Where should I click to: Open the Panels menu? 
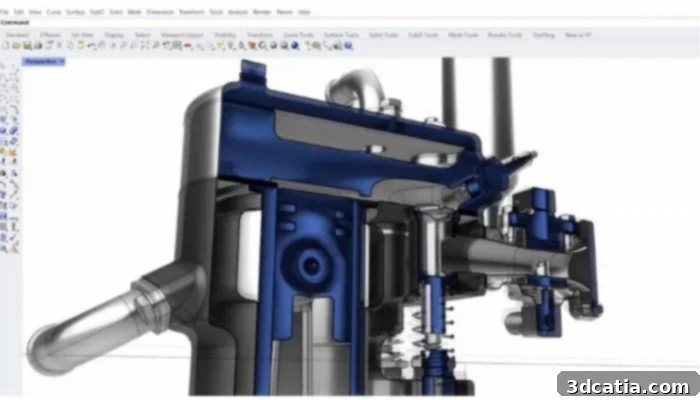pos(284,12)
